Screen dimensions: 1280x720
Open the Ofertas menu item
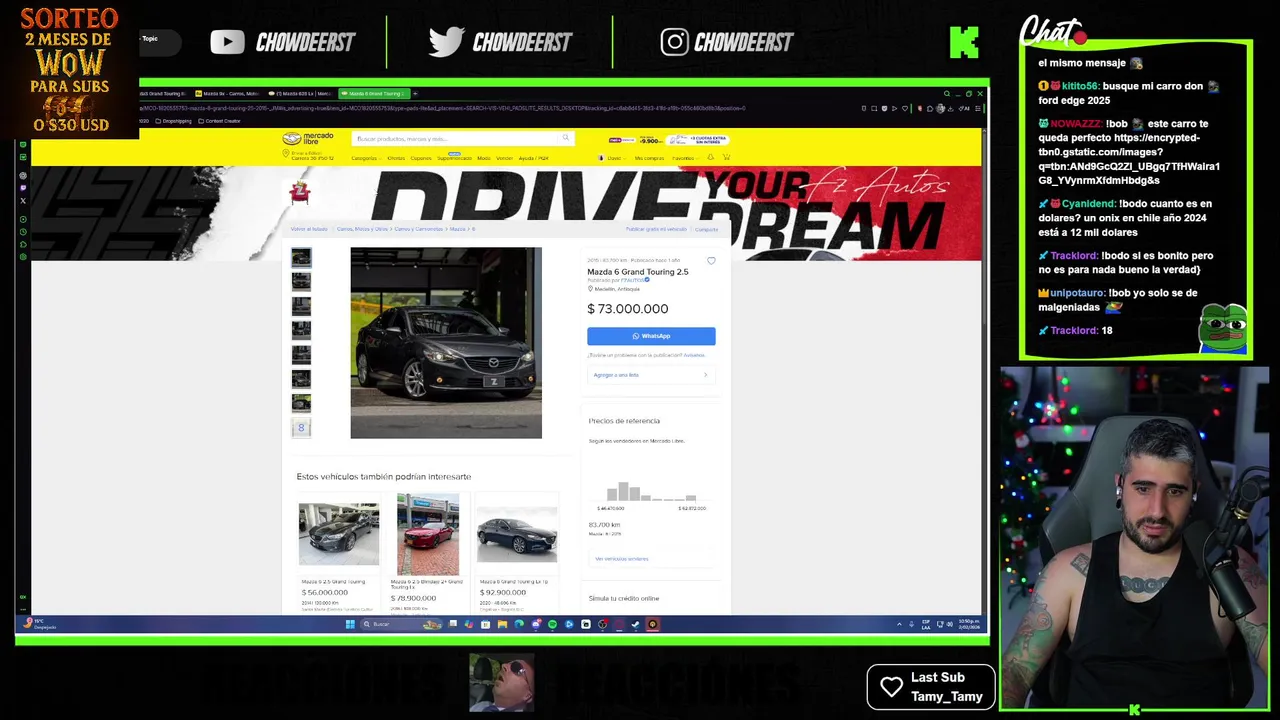coord(396,158)
